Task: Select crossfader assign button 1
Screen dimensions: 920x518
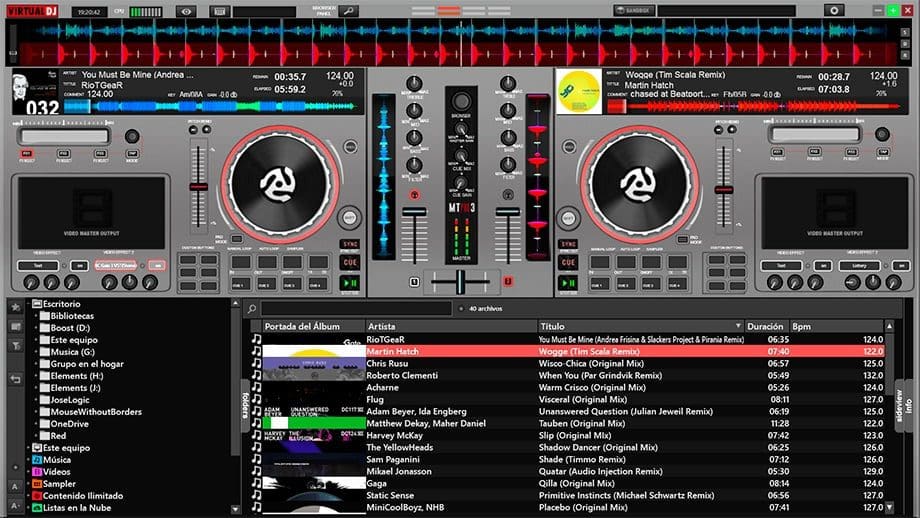Action: tap(414, 282)
